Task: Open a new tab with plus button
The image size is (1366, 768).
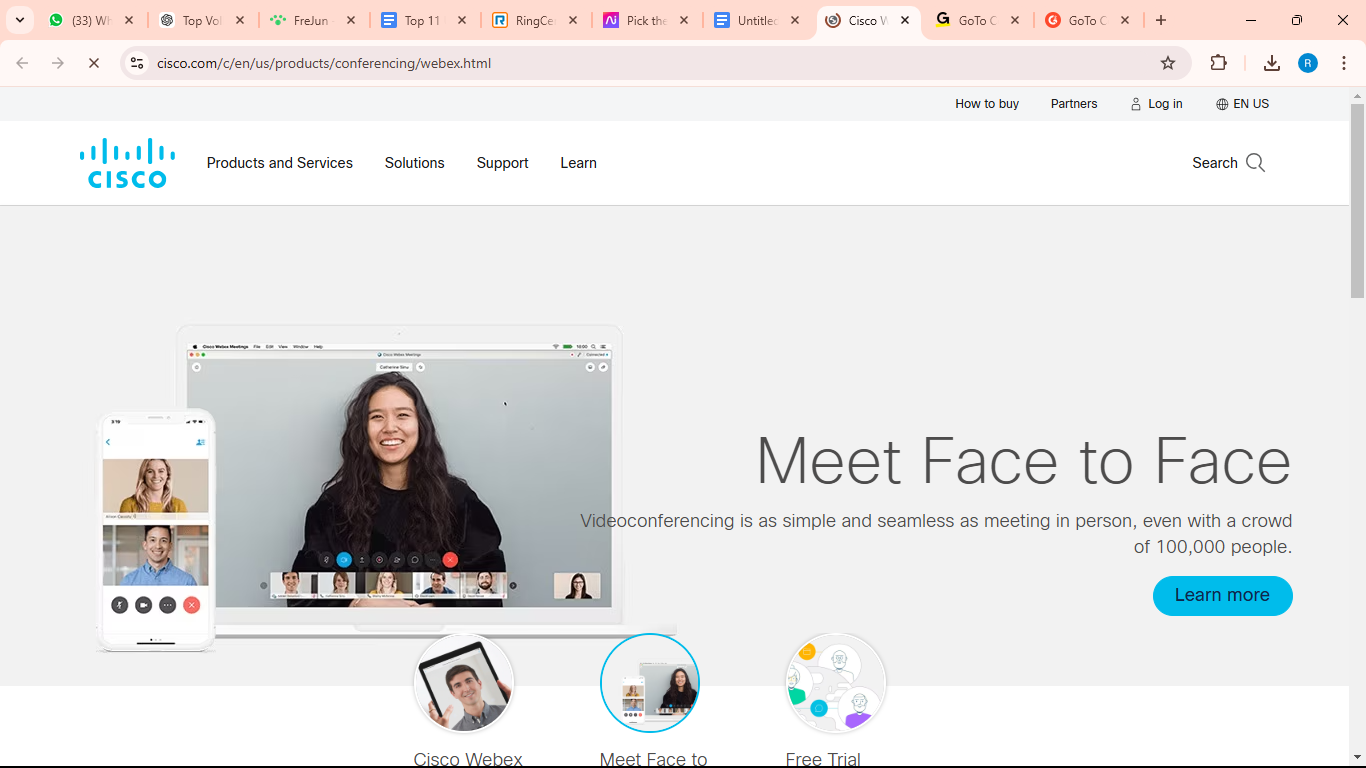Action: pyautogui.click(x=1160, y=20)
